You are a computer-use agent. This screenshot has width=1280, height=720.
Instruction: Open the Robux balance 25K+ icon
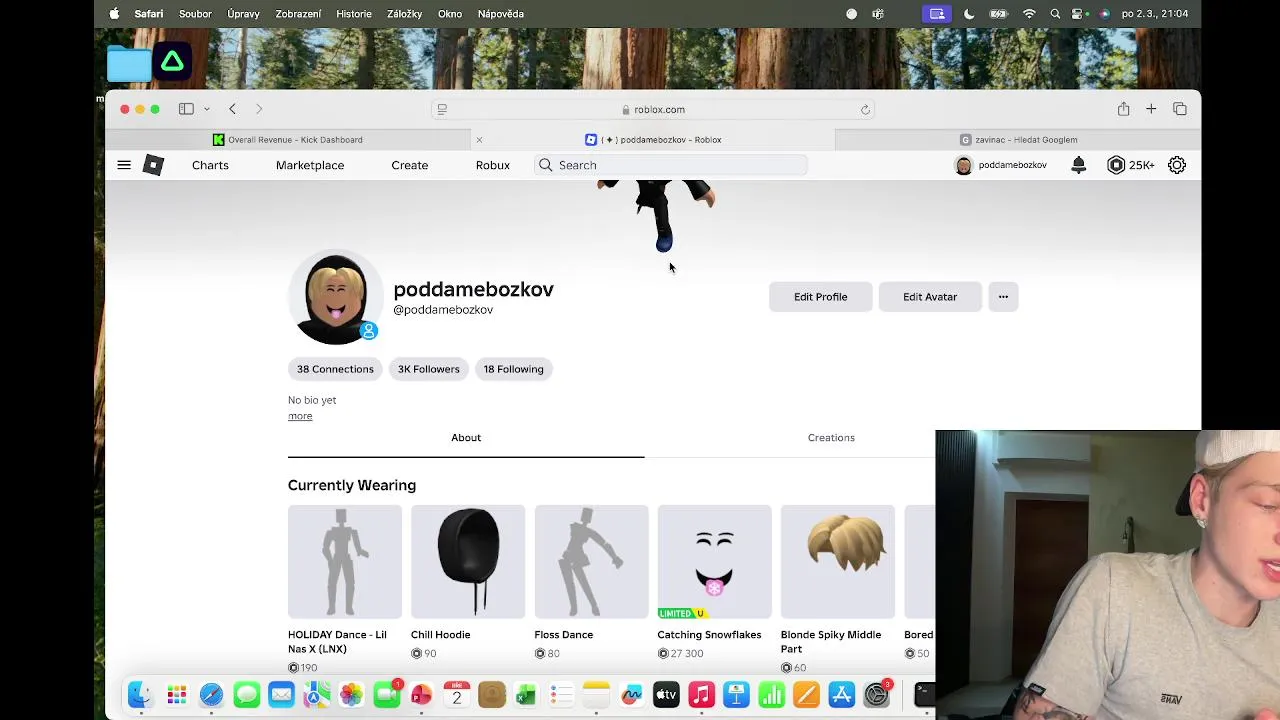point(1116,165)
